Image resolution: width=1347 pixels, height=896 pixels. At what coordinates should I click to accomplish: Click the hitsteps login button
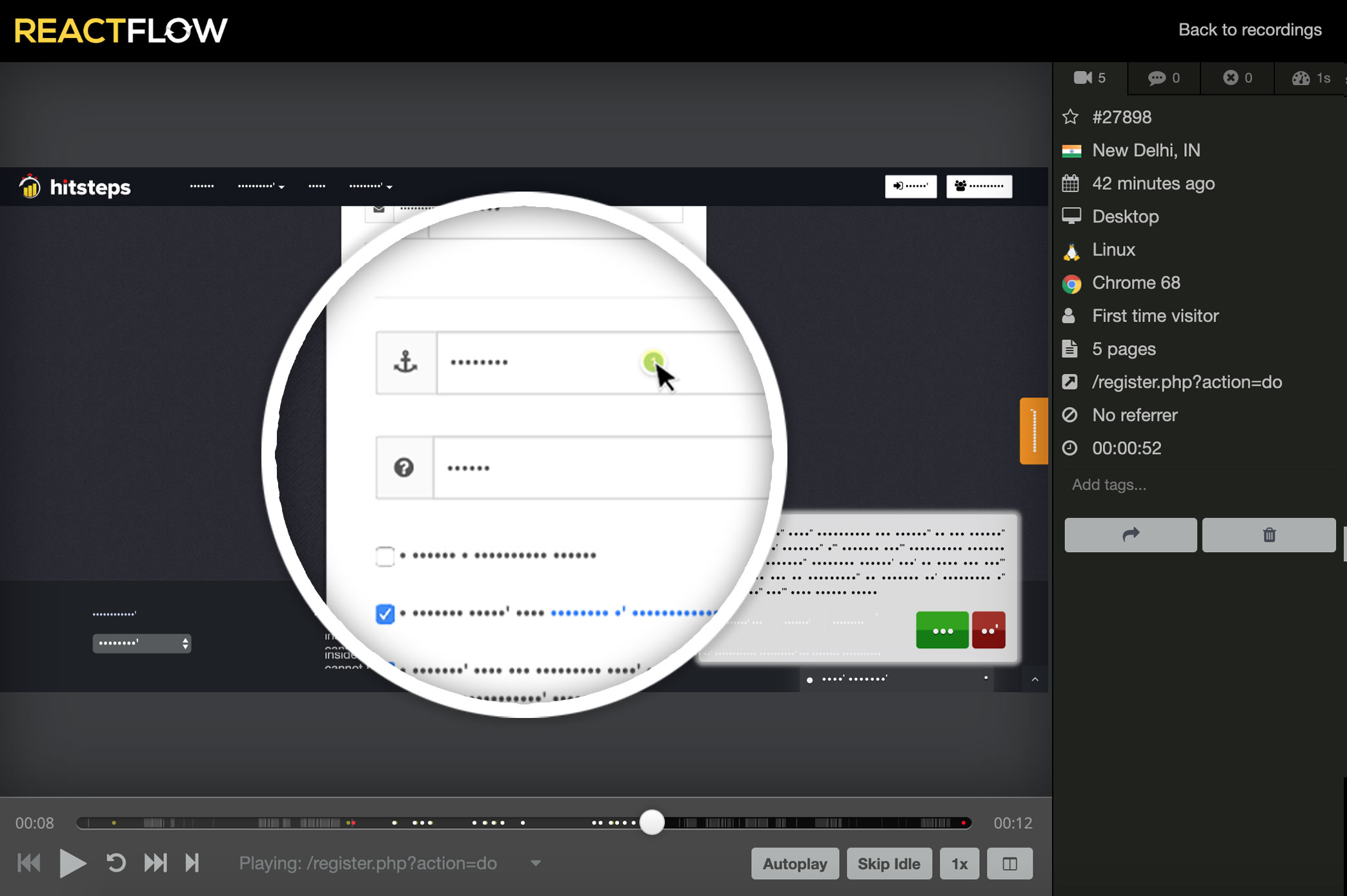(910, 186)
